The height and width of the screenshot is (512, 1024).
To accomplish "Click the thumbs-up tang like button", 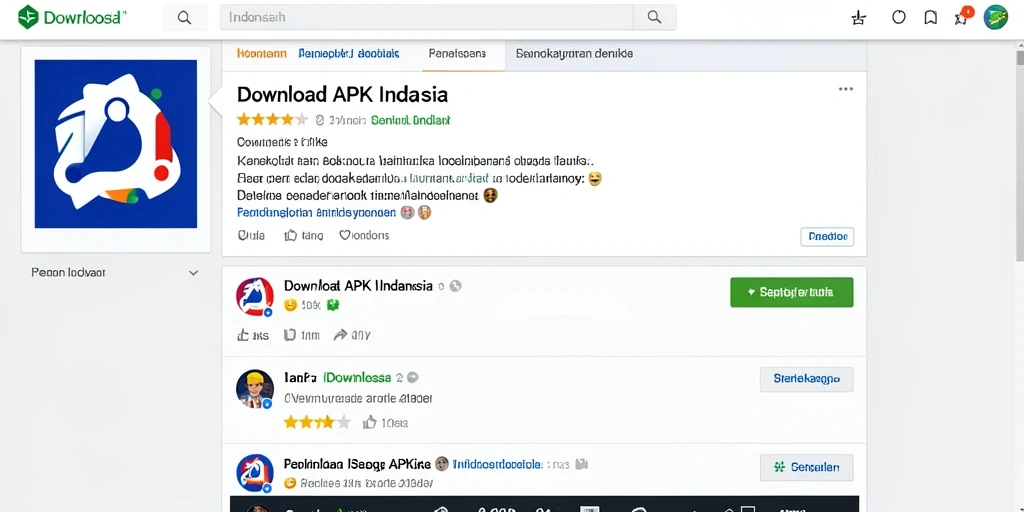I will [304, 235].
